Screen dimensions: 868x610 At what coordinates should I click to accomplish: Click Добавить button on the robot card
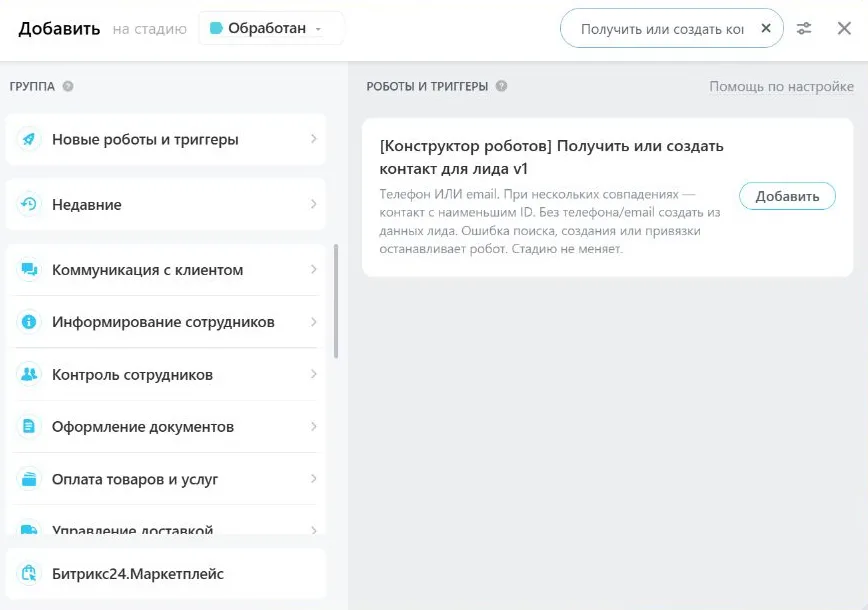(x=787, y=196)
